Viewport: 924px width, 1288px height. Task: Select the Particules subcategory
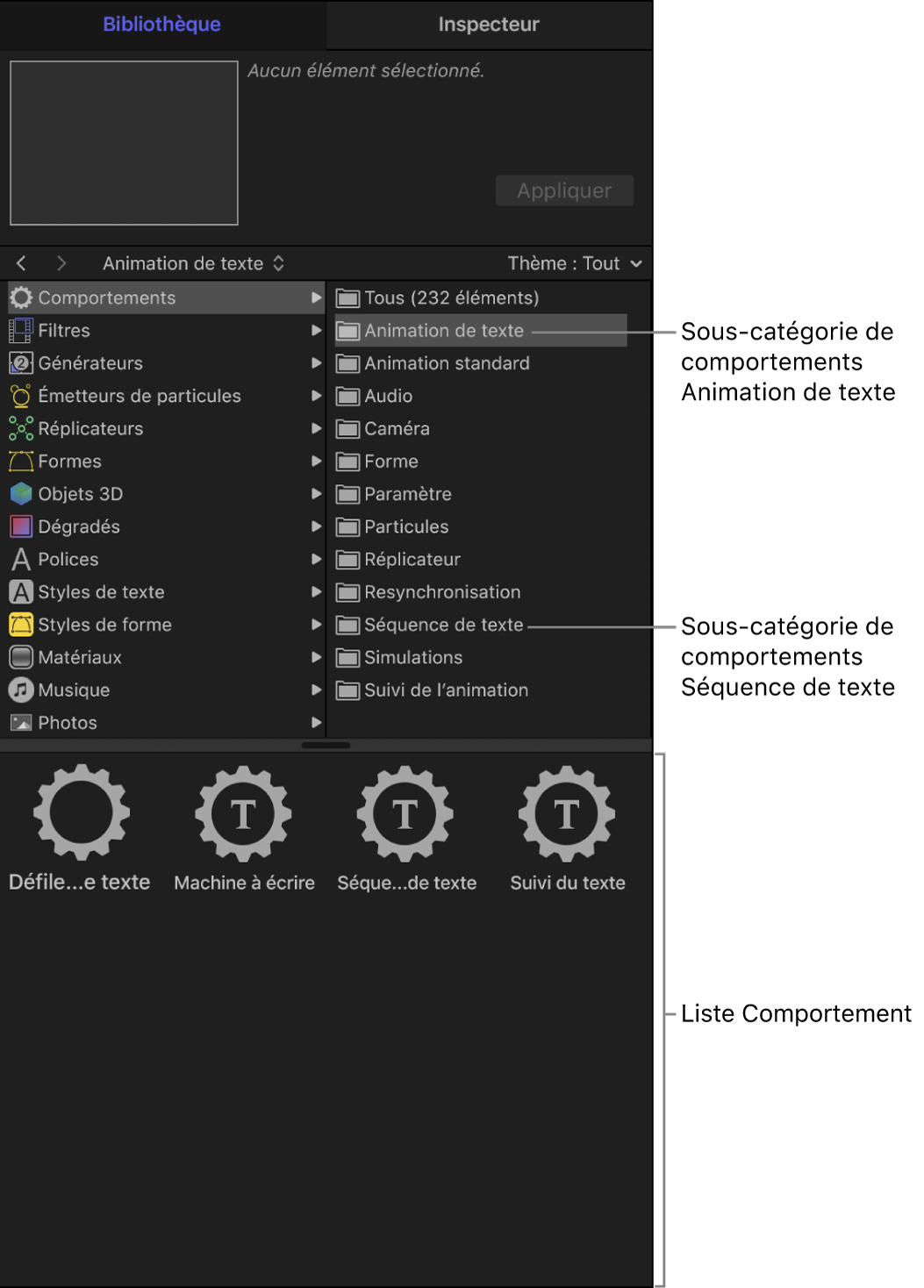click(481, 526)
